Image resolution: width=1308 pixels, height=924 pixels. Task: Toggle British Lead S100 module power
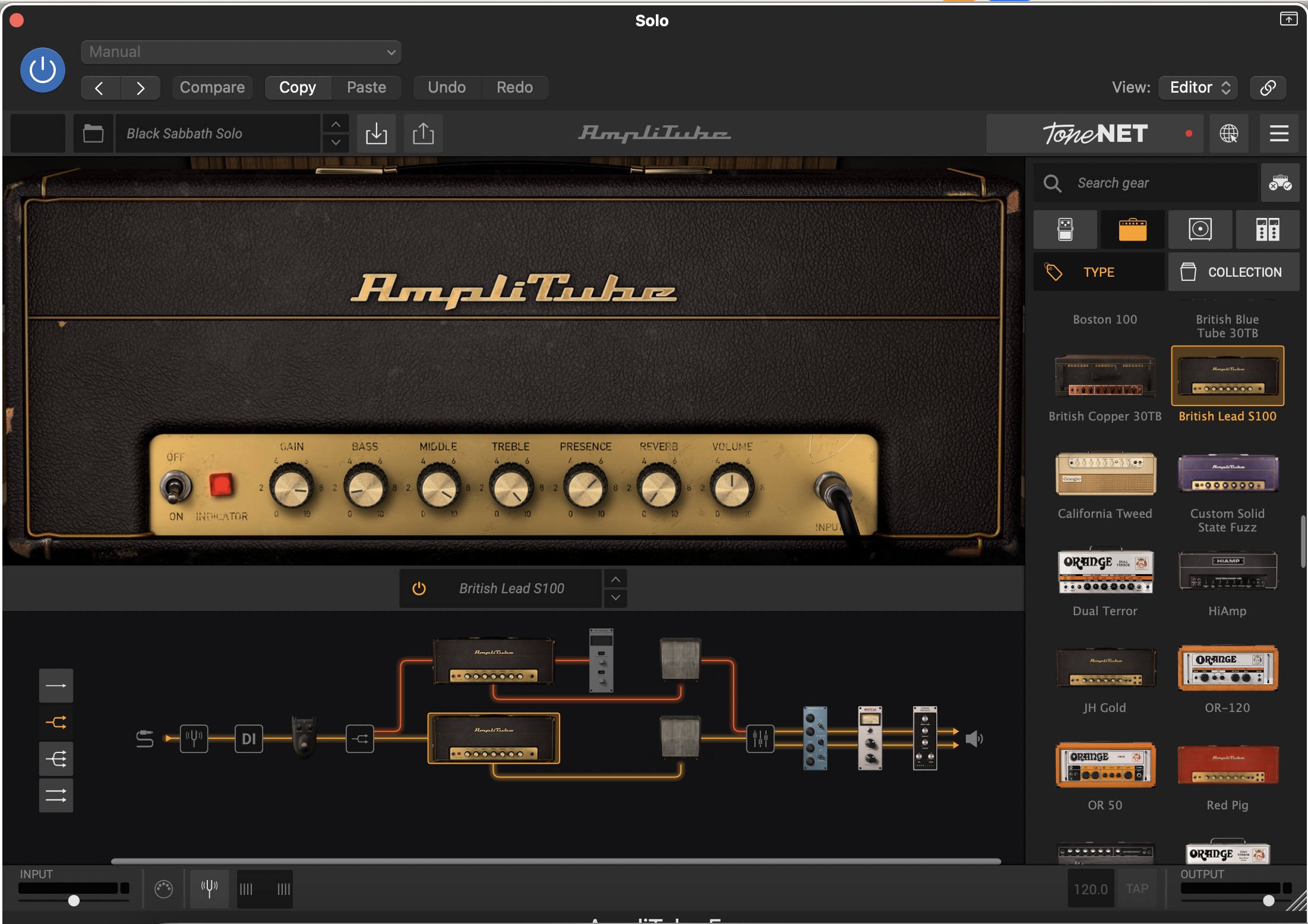click(x=419, y=588)
